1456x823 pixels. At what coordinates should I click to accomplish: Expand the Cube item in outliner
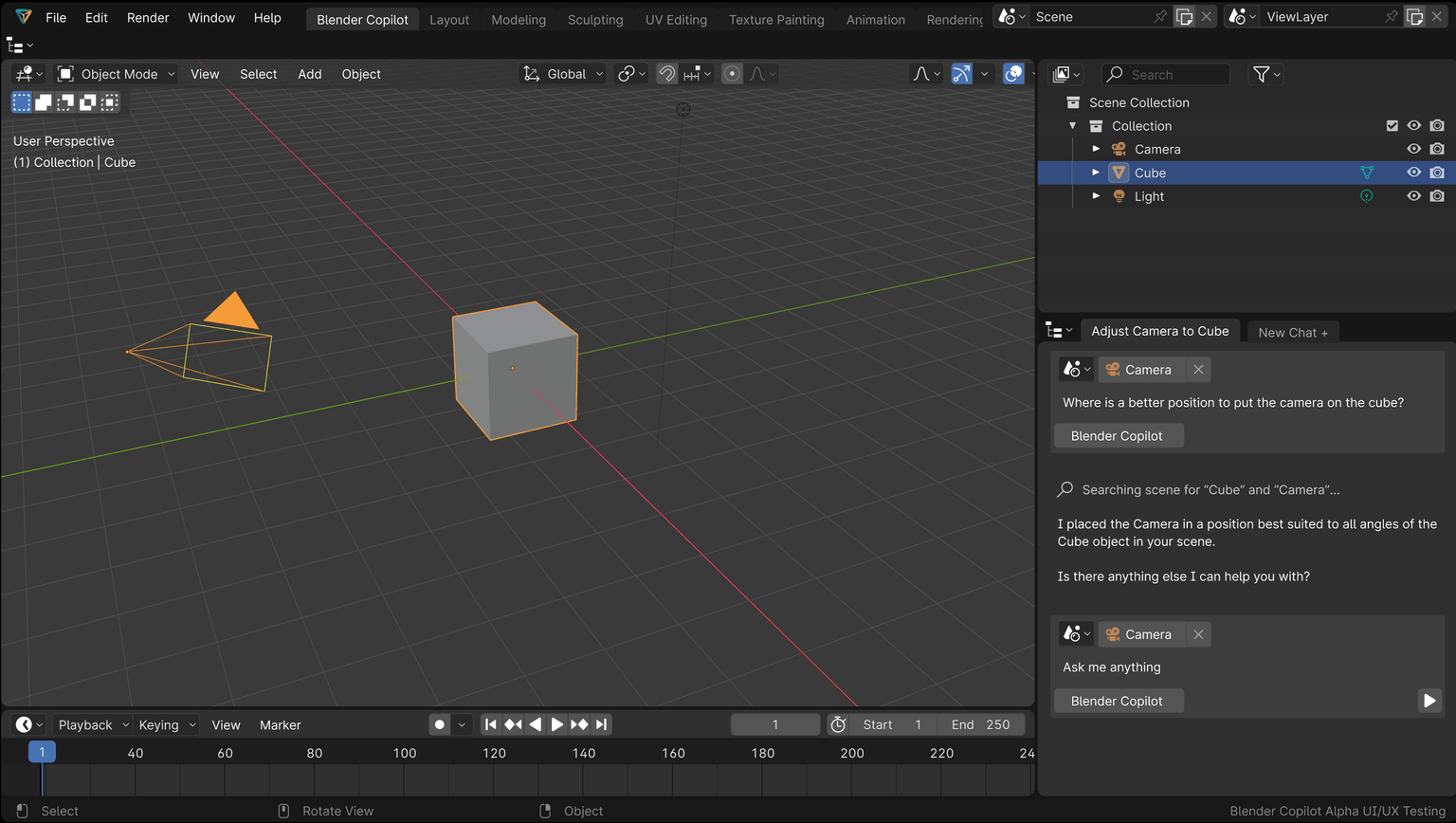[x=1096, y=173]
